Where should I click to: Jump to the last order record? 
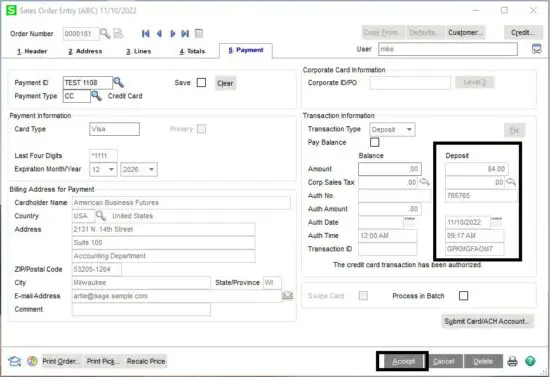pyautogui.click(x=185, y=34)
